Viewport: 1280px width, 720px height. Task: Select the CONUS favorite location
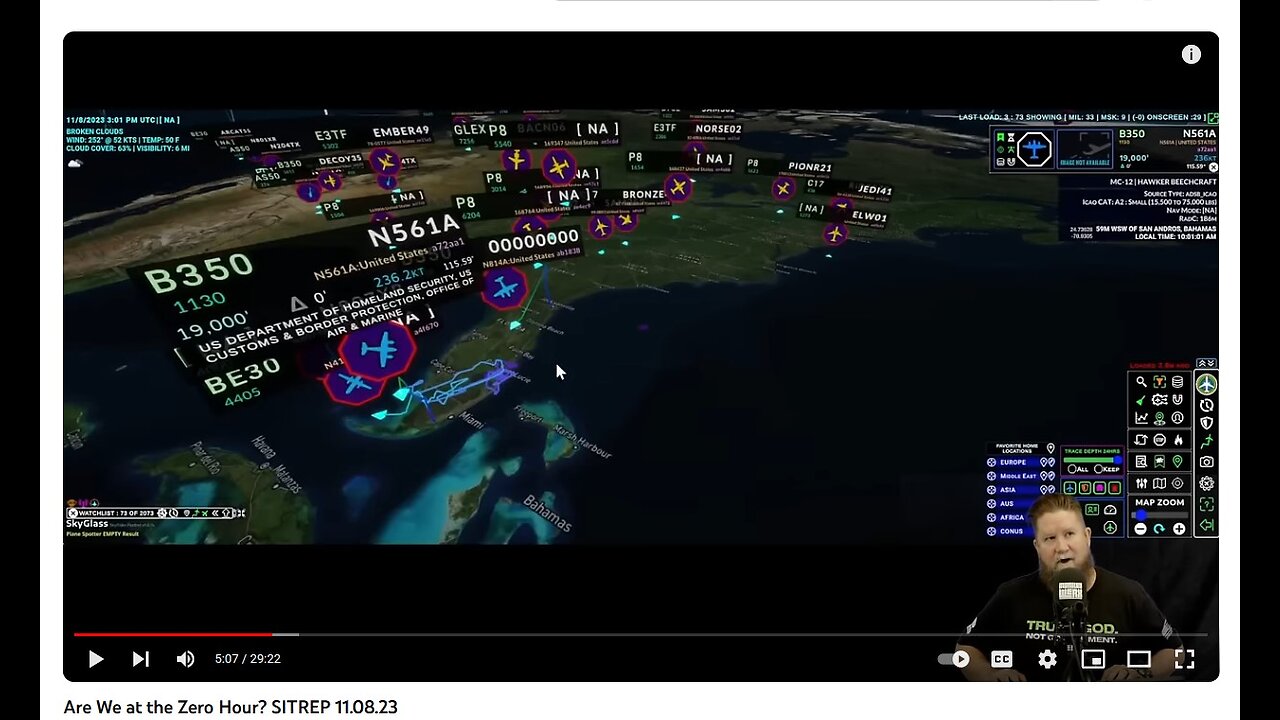[1012, 531]
